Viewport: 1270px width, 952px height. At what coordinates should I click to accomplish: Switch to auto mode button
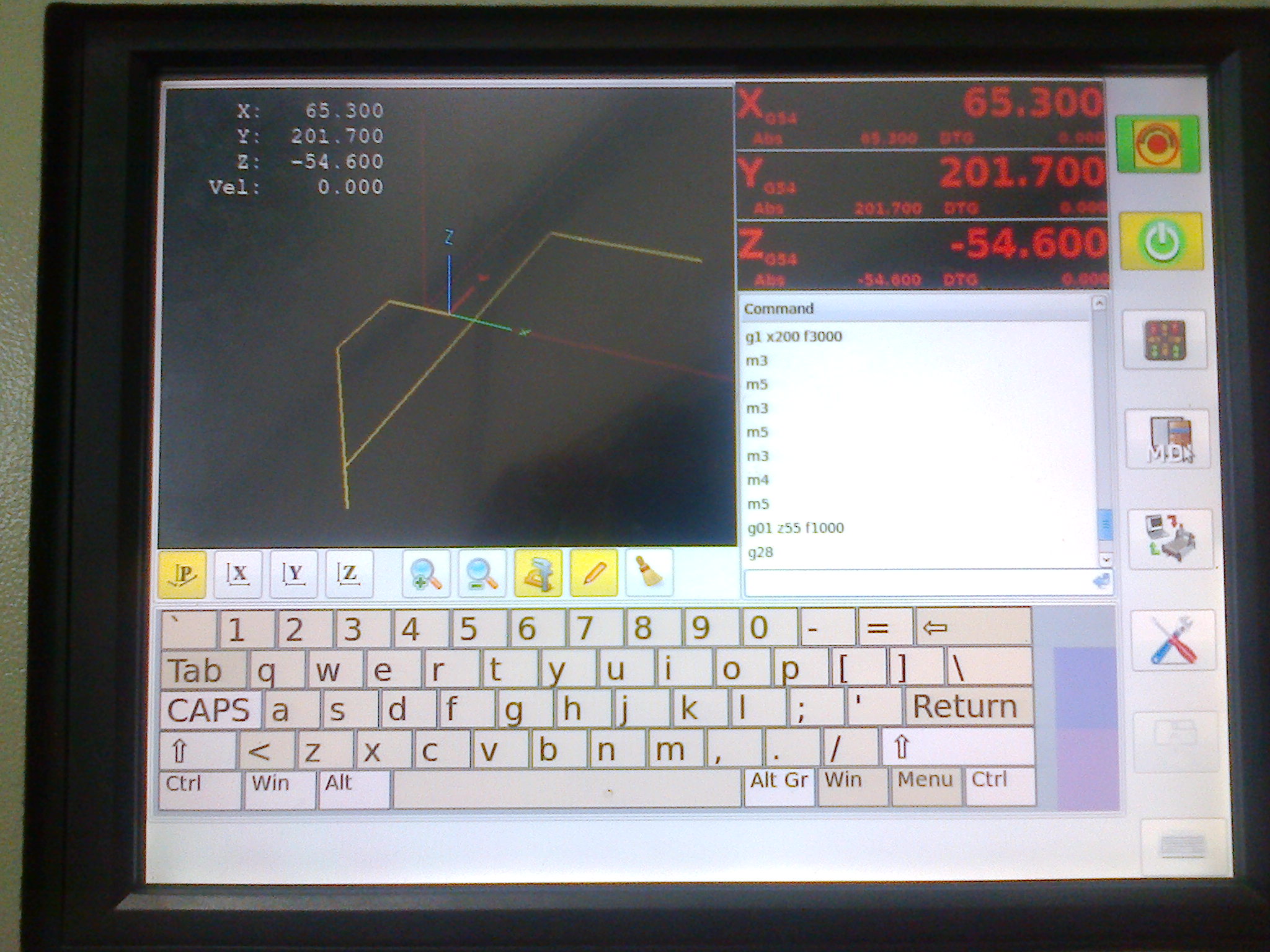[1170, 538]
